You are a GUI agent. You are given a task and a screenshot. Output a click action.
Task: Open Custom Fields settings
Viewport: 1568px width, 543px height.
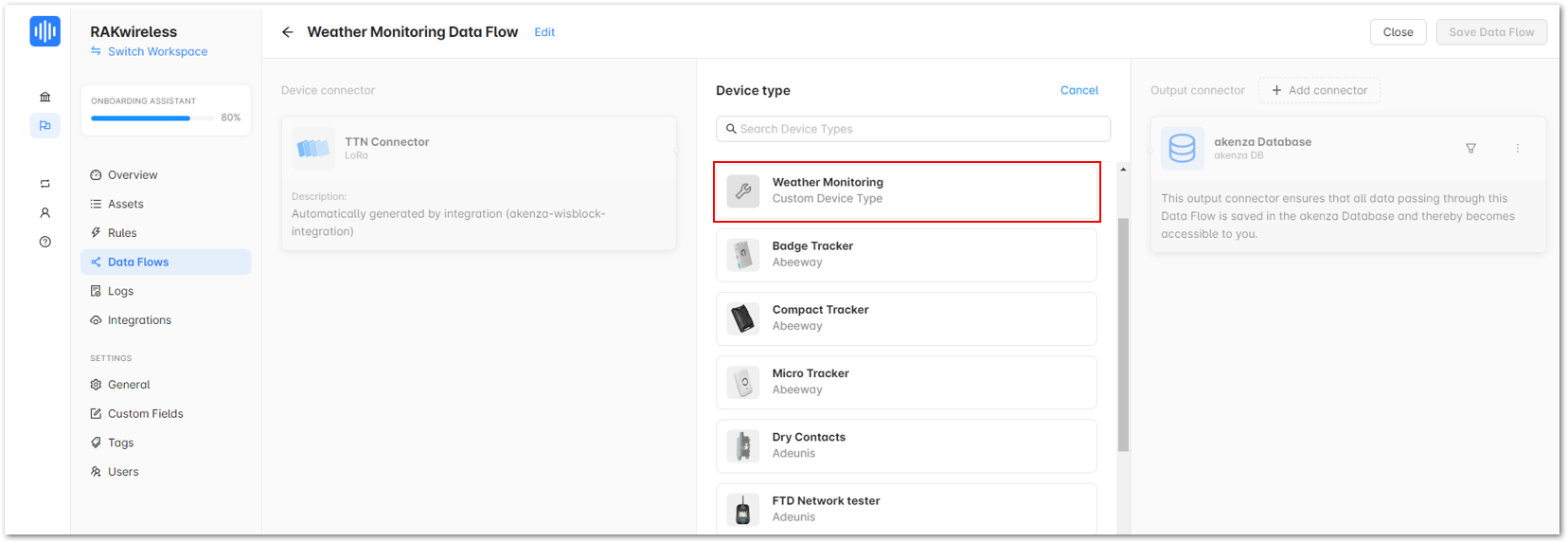point(166,414)
